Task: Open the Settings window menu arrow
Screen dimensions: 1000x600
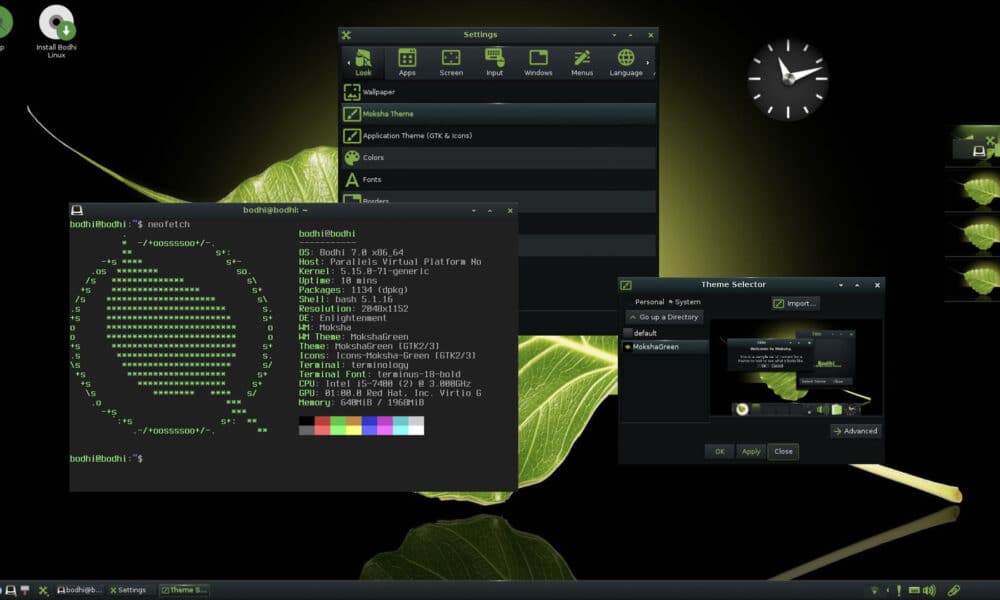Action: tap(614, 35)
